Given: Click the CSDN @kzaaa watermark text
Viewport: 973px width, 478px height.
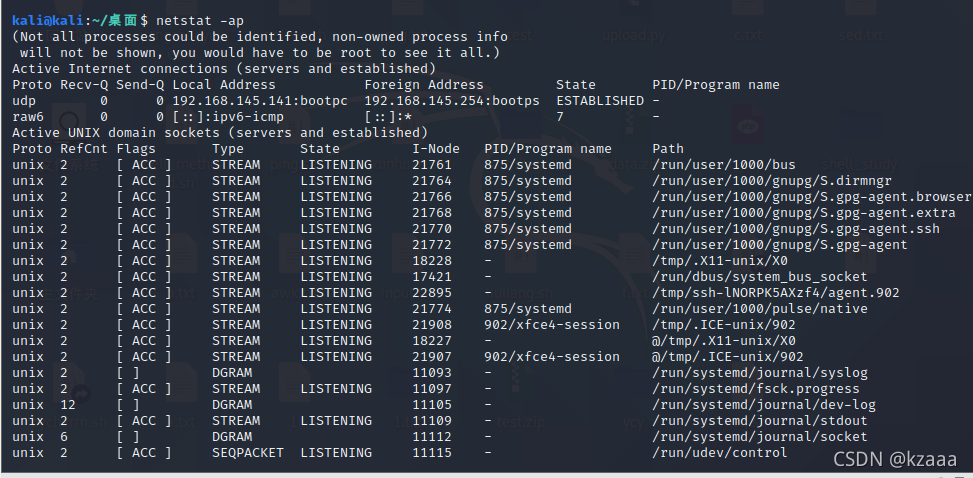Looking at the screenshot, I should (x=895, y=459).
